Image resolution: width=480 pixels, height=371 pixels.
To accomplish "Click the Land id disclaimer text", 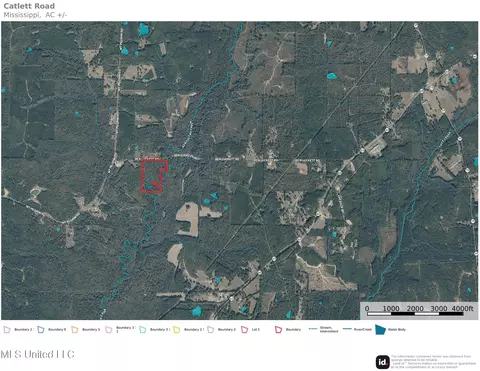I will tap(433, 362).
